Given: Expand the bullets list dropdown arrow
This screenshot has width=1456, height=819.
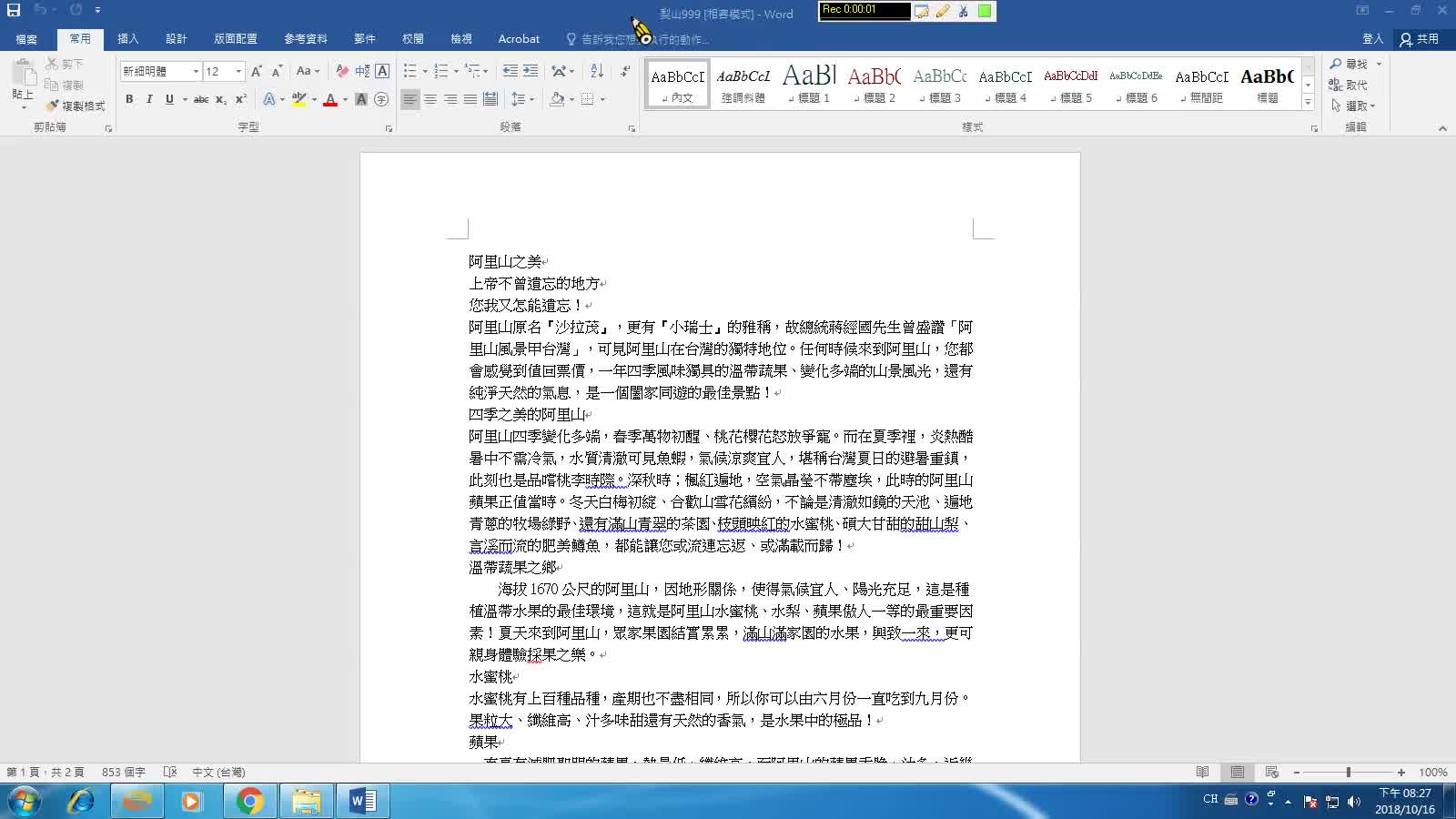Looking at the screenshot, I should point(425,71).
